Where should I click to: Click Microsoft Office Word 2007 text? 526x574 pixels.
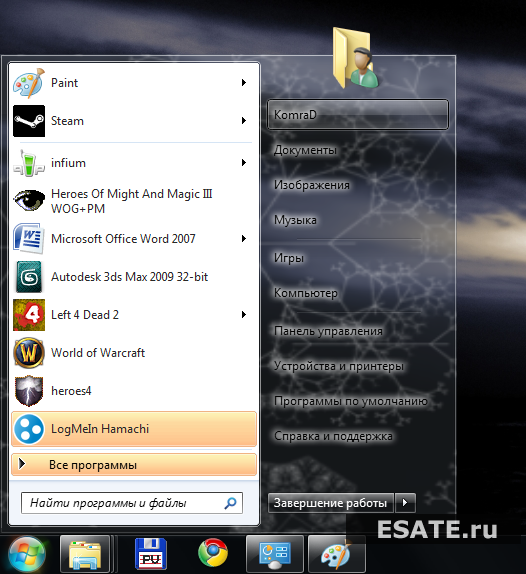tap(123, 239)
